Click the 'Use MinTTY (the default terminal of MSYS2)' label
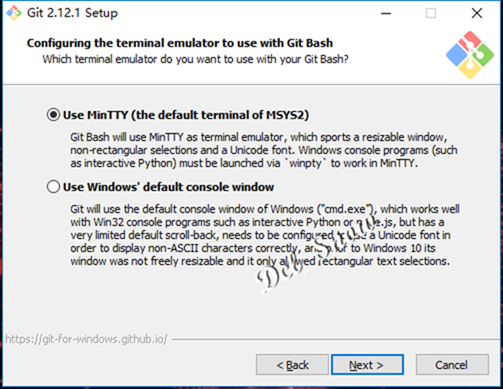 (186, 115)
